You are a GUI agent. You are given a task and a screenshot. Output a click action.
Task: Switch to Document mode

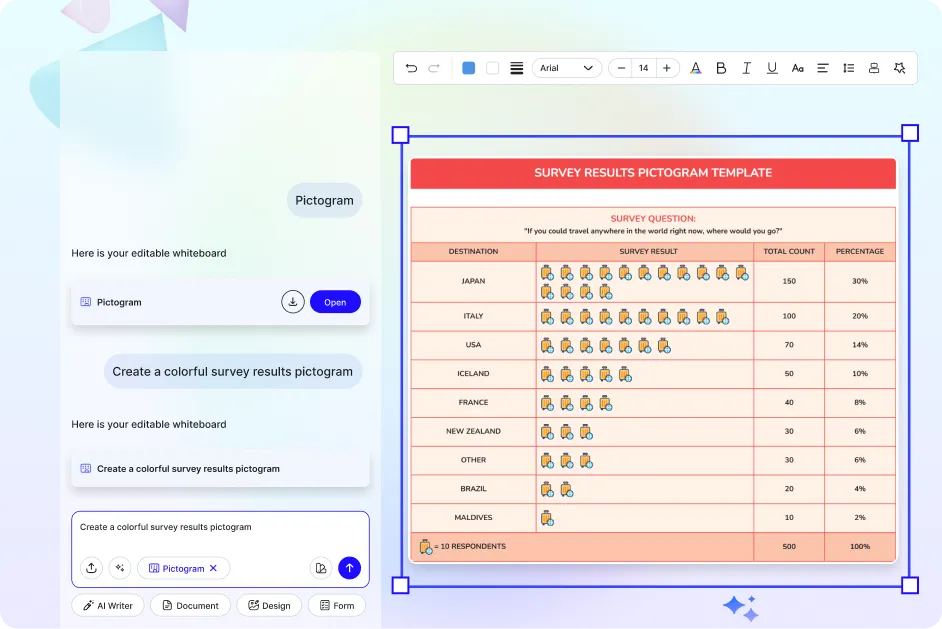[190, 605]
